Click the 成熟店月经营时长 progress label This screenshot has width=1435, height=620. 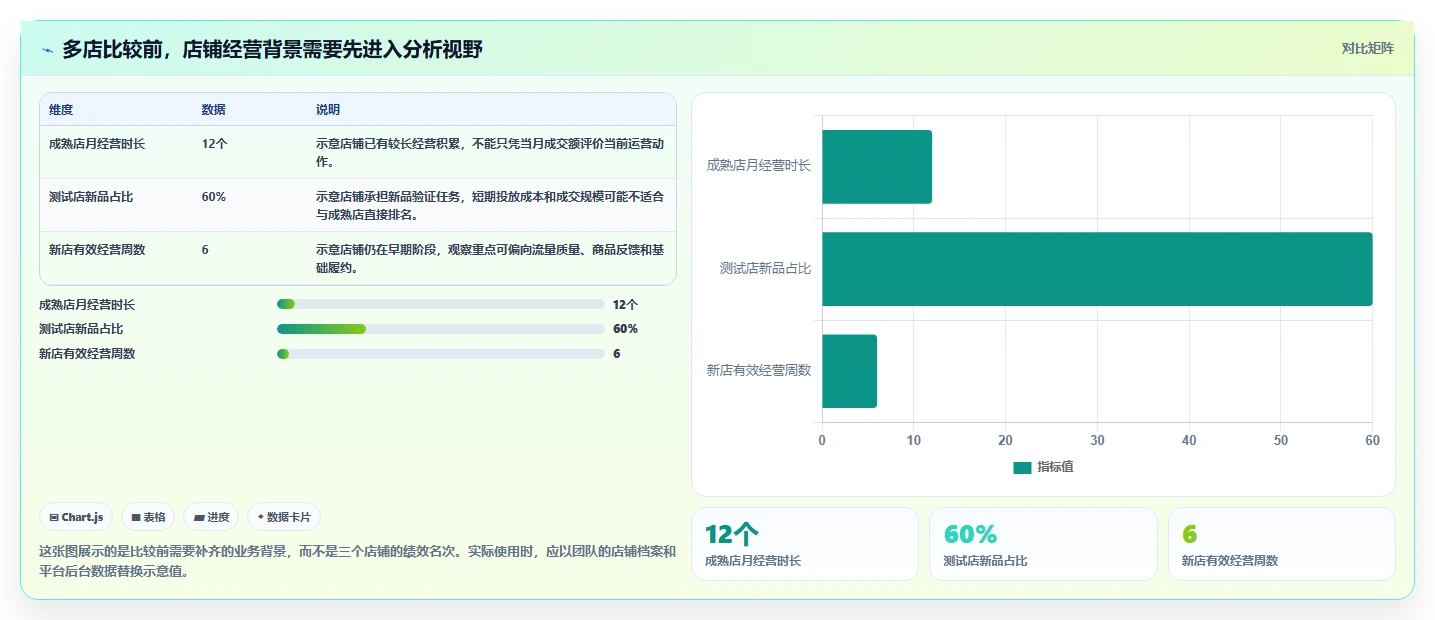point(87,304)
